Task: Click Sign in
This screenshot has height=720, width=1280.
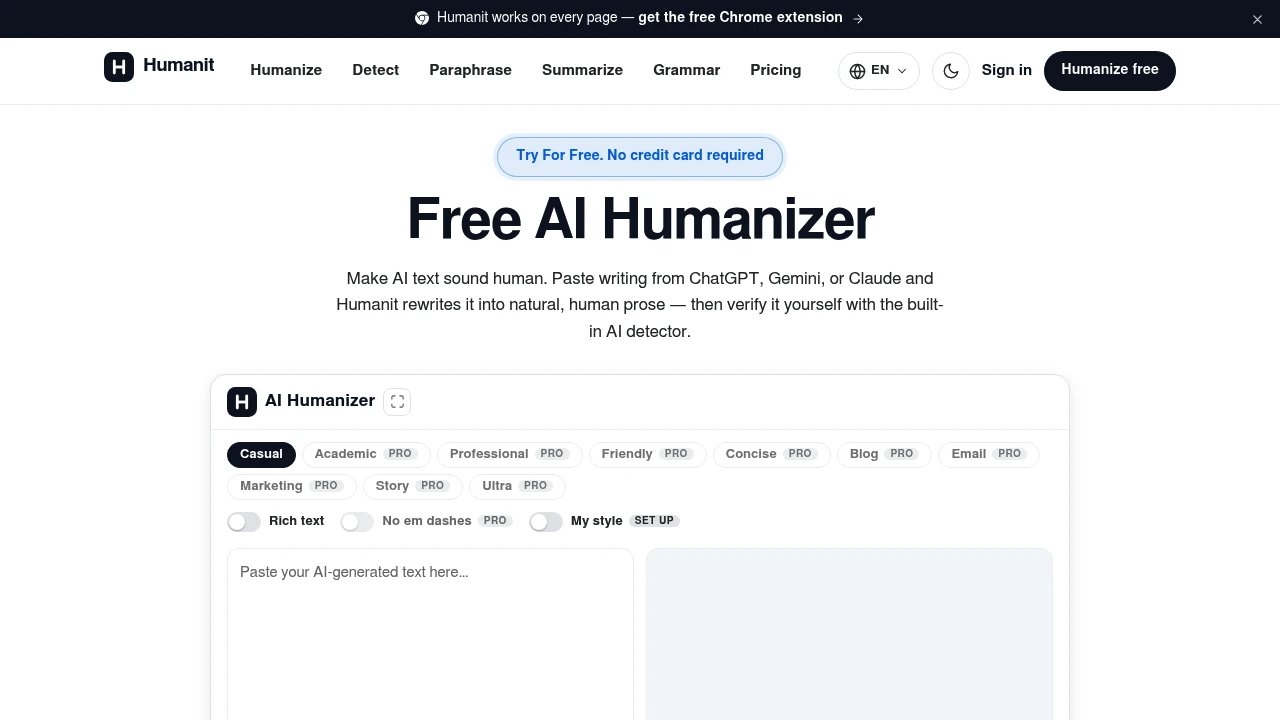Action: (x=1007, y=70)
